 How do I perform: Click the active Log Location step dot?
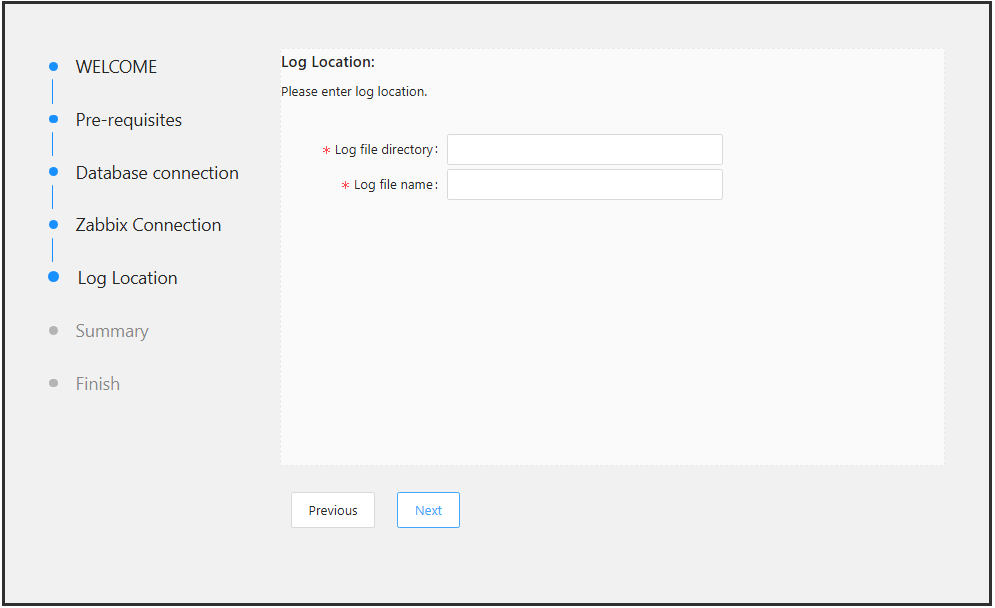[54, 277]
